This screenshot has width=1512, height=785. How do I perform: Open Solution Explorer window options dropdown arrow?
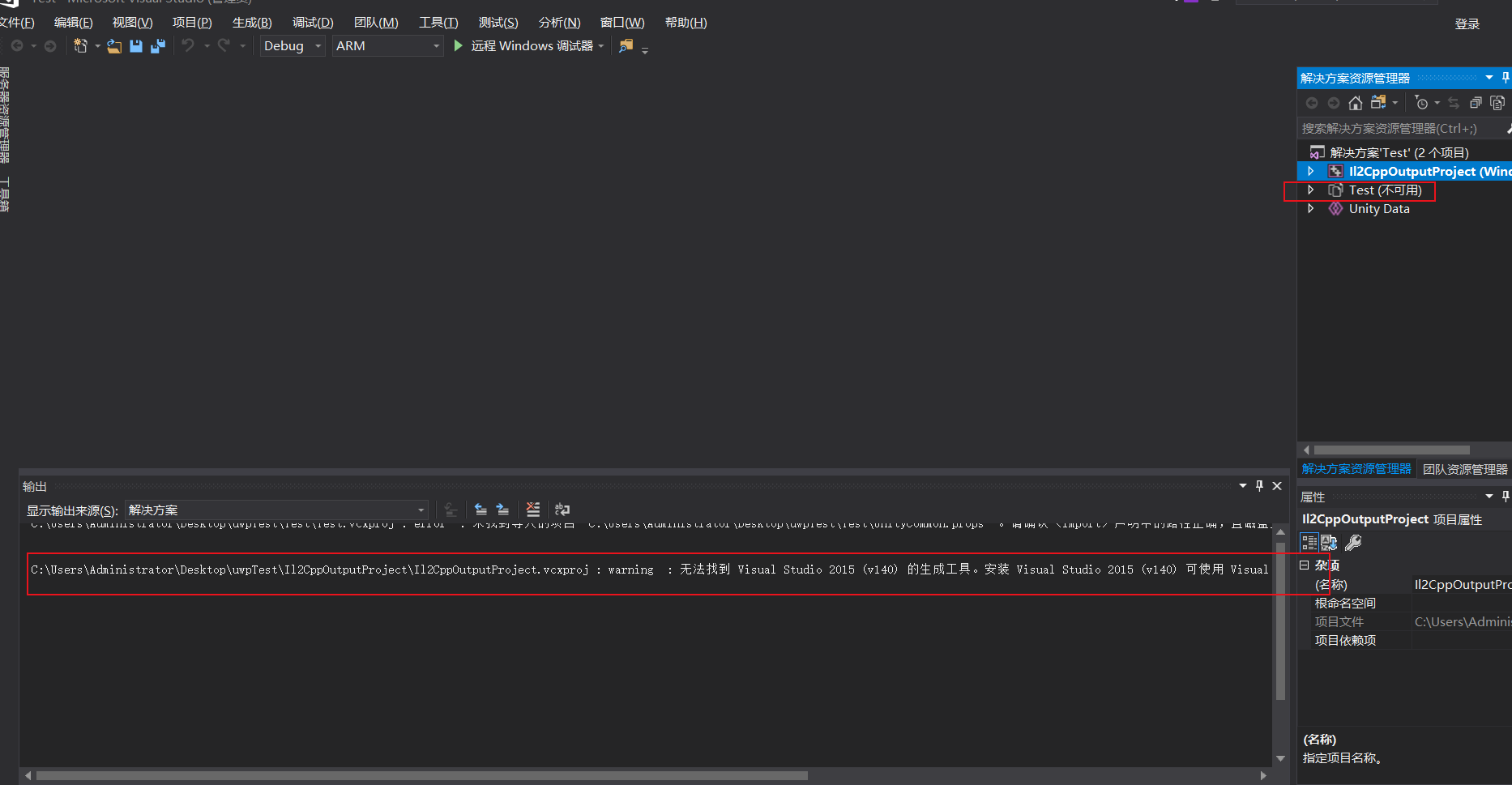[x=1489, y=78]
